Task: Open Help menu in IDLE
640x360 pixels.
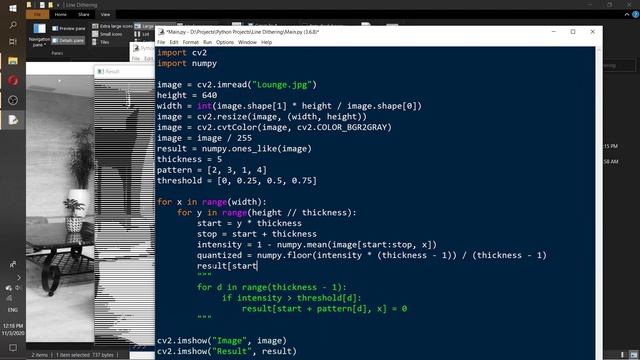Action: (267, 42)
